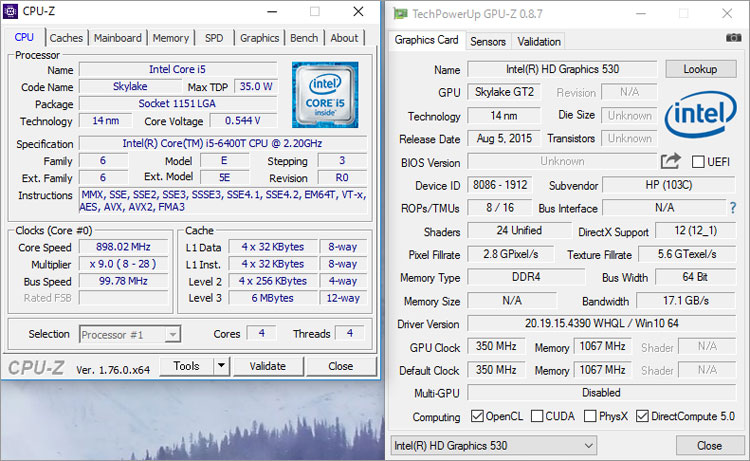Take a GPU-Z screenshot with camera icon
Viewport: 750px width, 461px height.
[x=733, y=37]
